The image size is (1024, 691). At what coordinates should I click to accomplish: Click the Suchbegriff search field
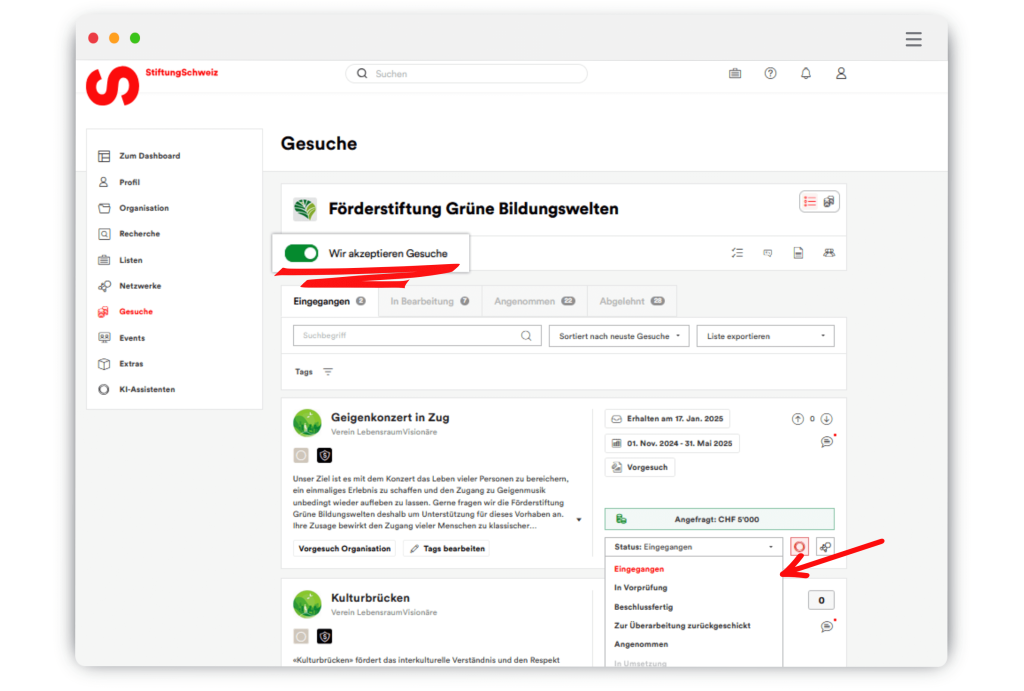click(407, 337)
